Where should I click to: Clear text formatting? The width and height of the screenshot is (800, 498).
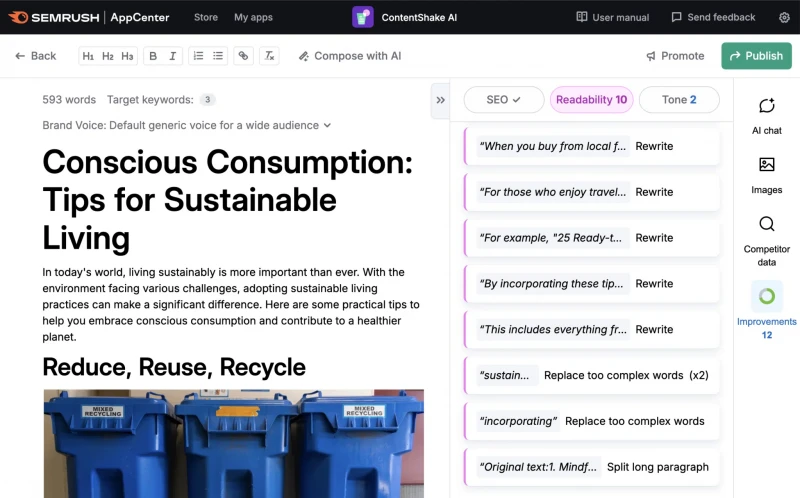click(x=269, y=56)
